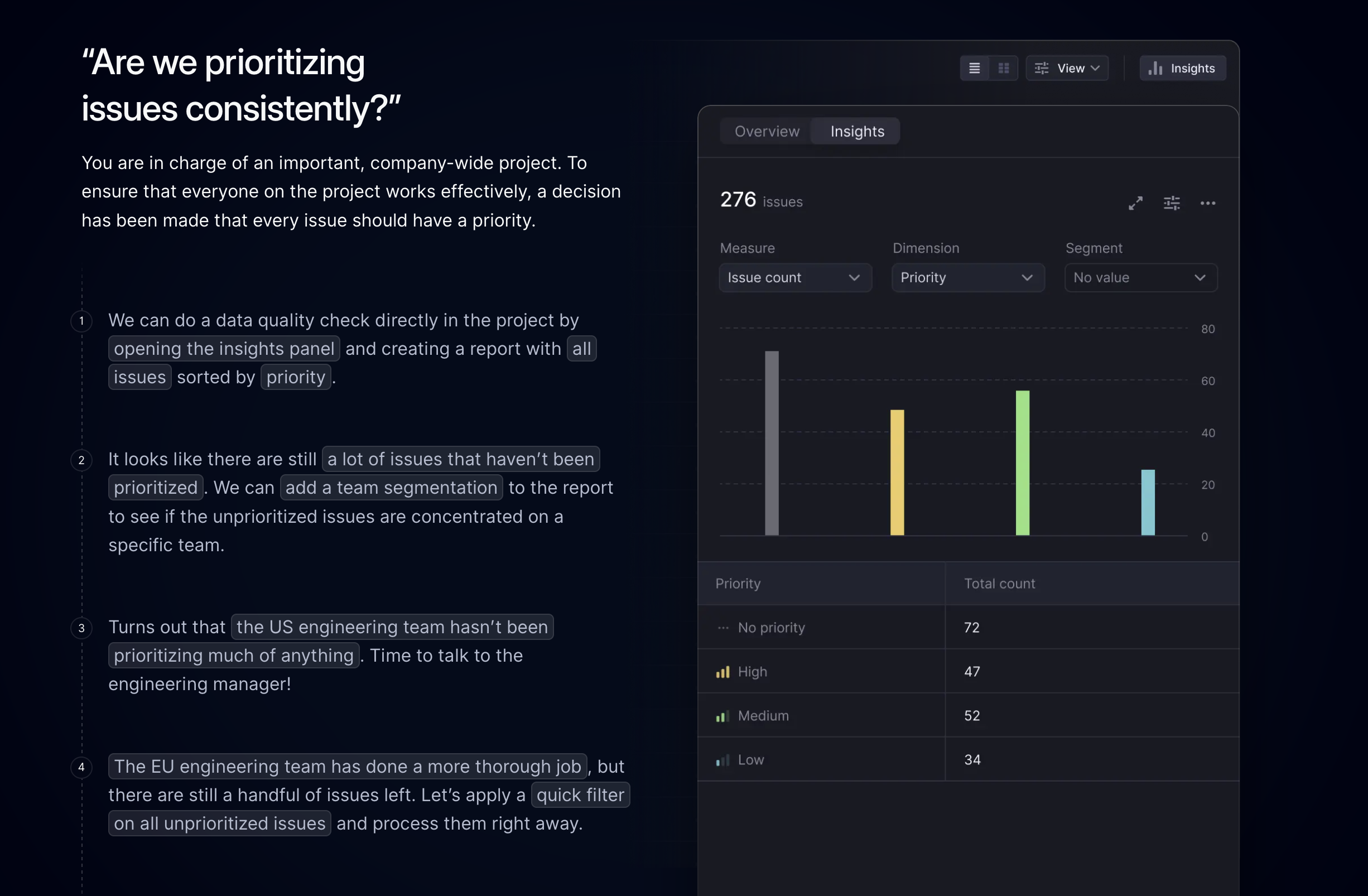Click the Medium priority bars icon

723,716
